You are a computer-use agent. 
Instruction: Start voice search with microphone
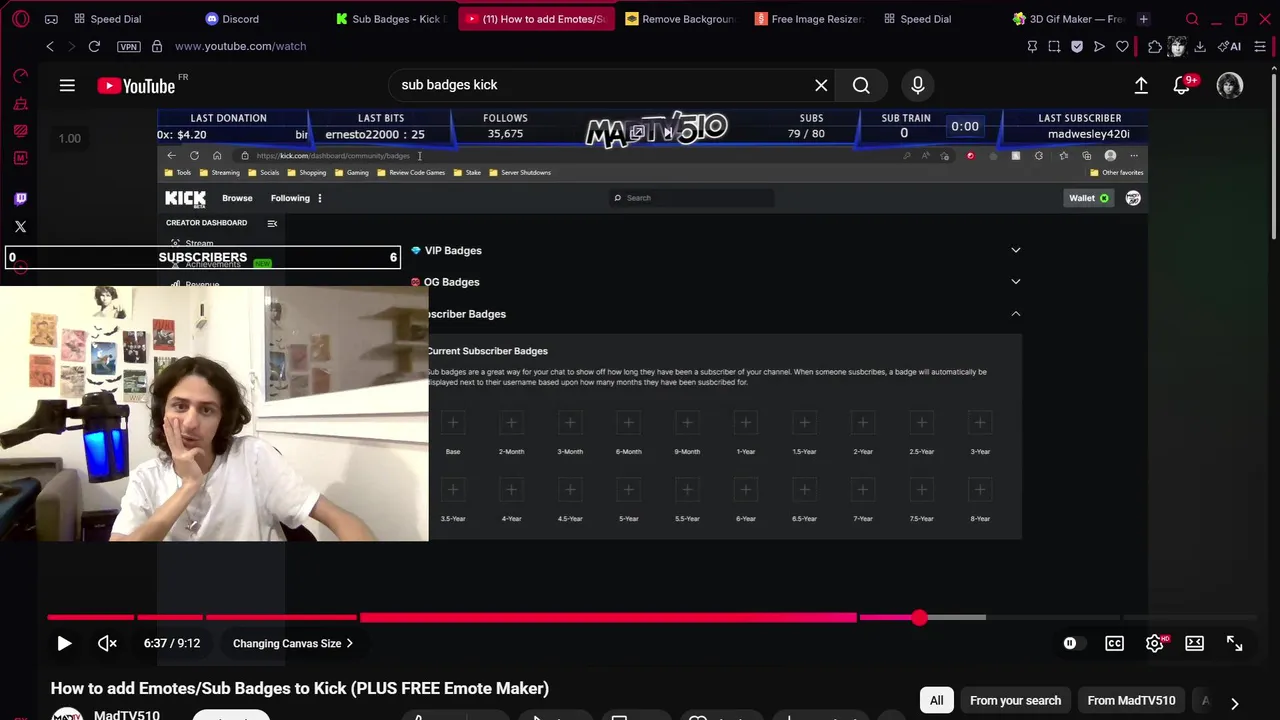[x=917, y=86]
